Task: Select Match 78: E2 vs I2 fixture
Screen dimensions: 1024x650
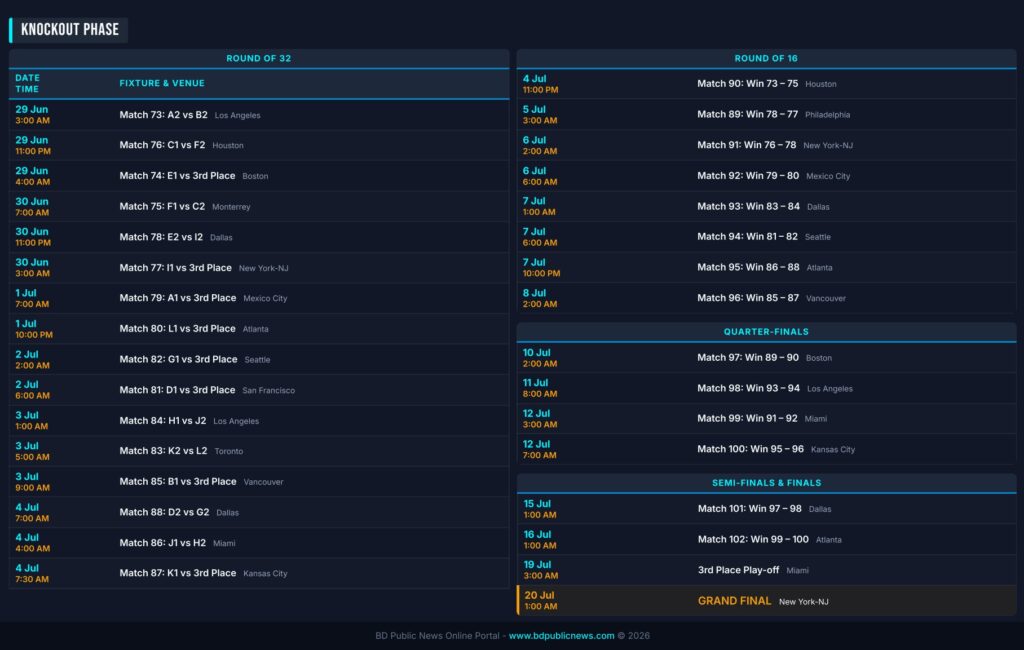Action: point(161,237)
